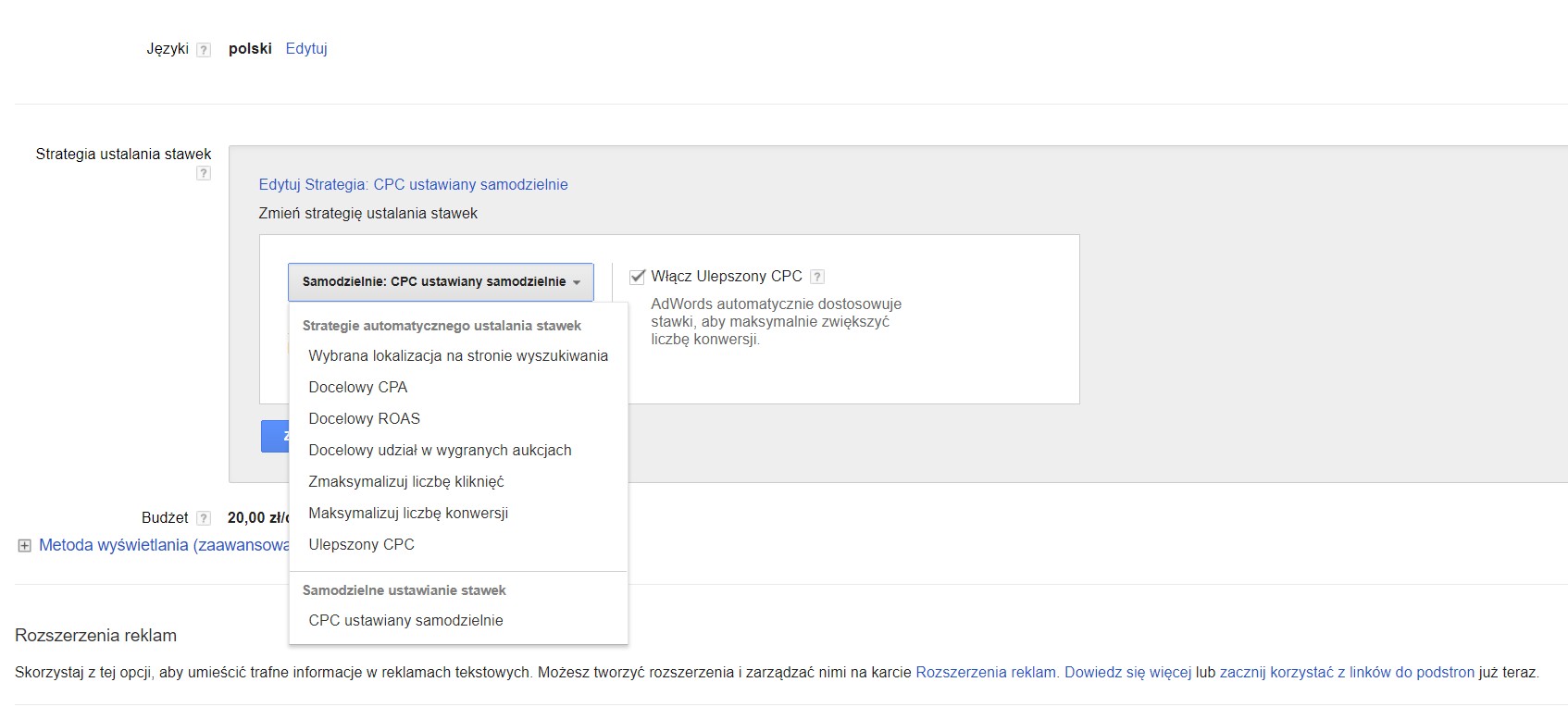Open the Rozszerzenia reklam link
The height and width of the screenshot is (707, 1568).
click(x=985, y=673)
